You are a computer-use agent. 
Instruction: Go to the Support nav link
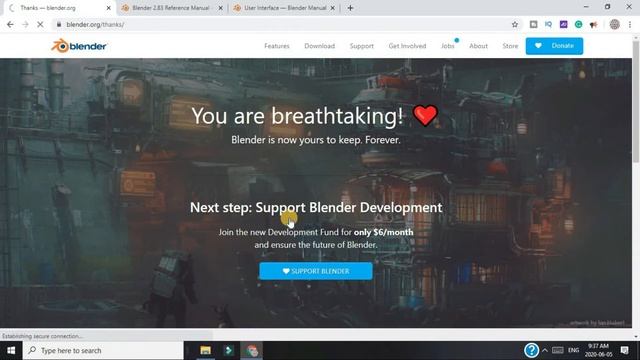(362, 46)
